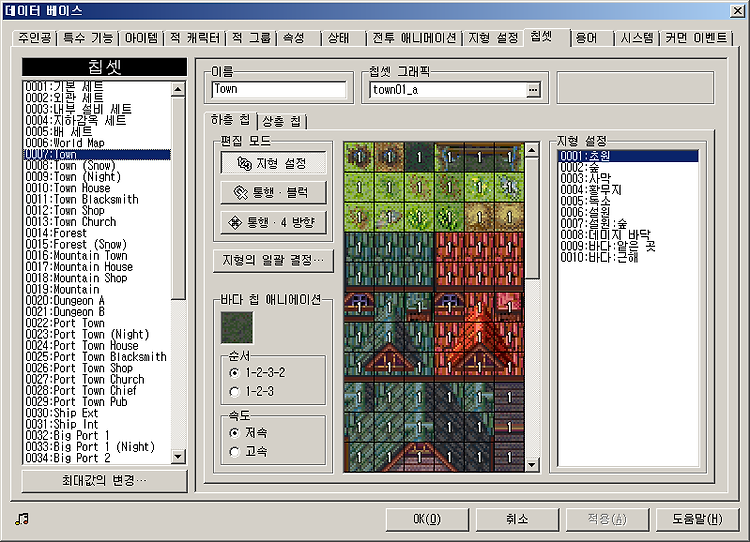Select chipset 0029:Port Town Pub

[x=97, y=402]
